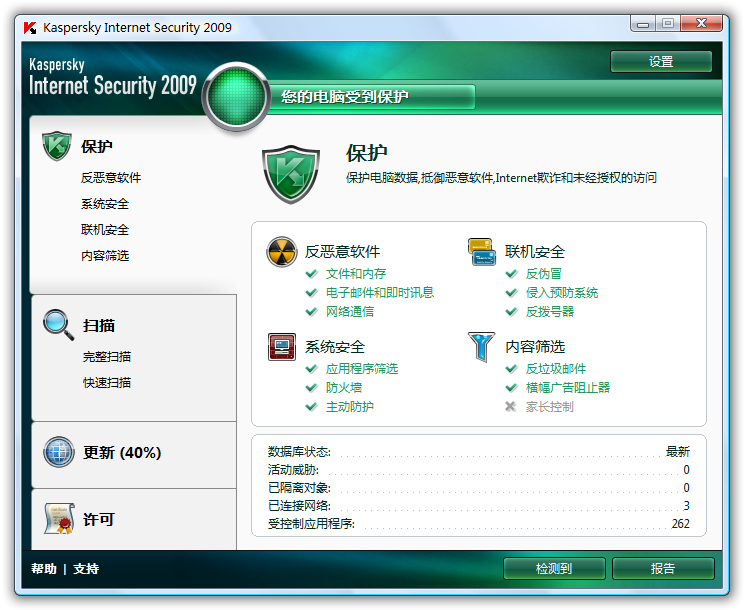Screen dimensions: 744x610
Task: Click the 内容筛选 heading in main panel
Action: (535, 347)
